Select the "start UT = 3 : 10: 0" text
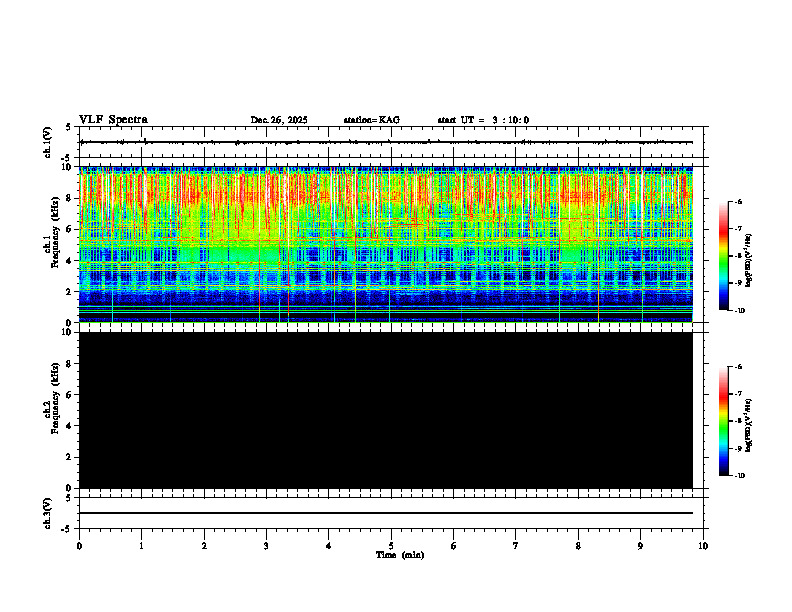Image resolution: width=792 pixels, height=612 pixels. pyautogui.click(x=483, y=120)
